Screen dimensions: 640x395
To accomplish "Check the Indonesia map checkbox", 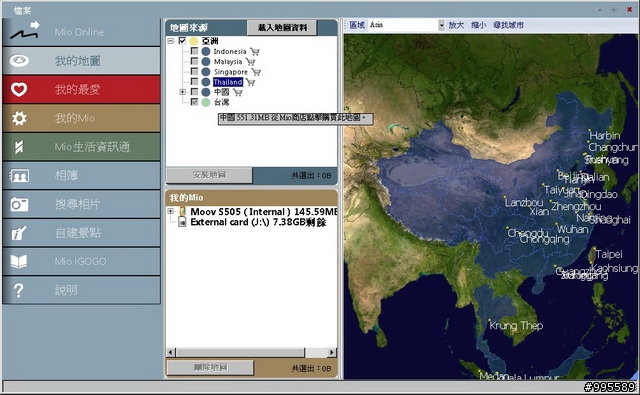I will (194, 51).
